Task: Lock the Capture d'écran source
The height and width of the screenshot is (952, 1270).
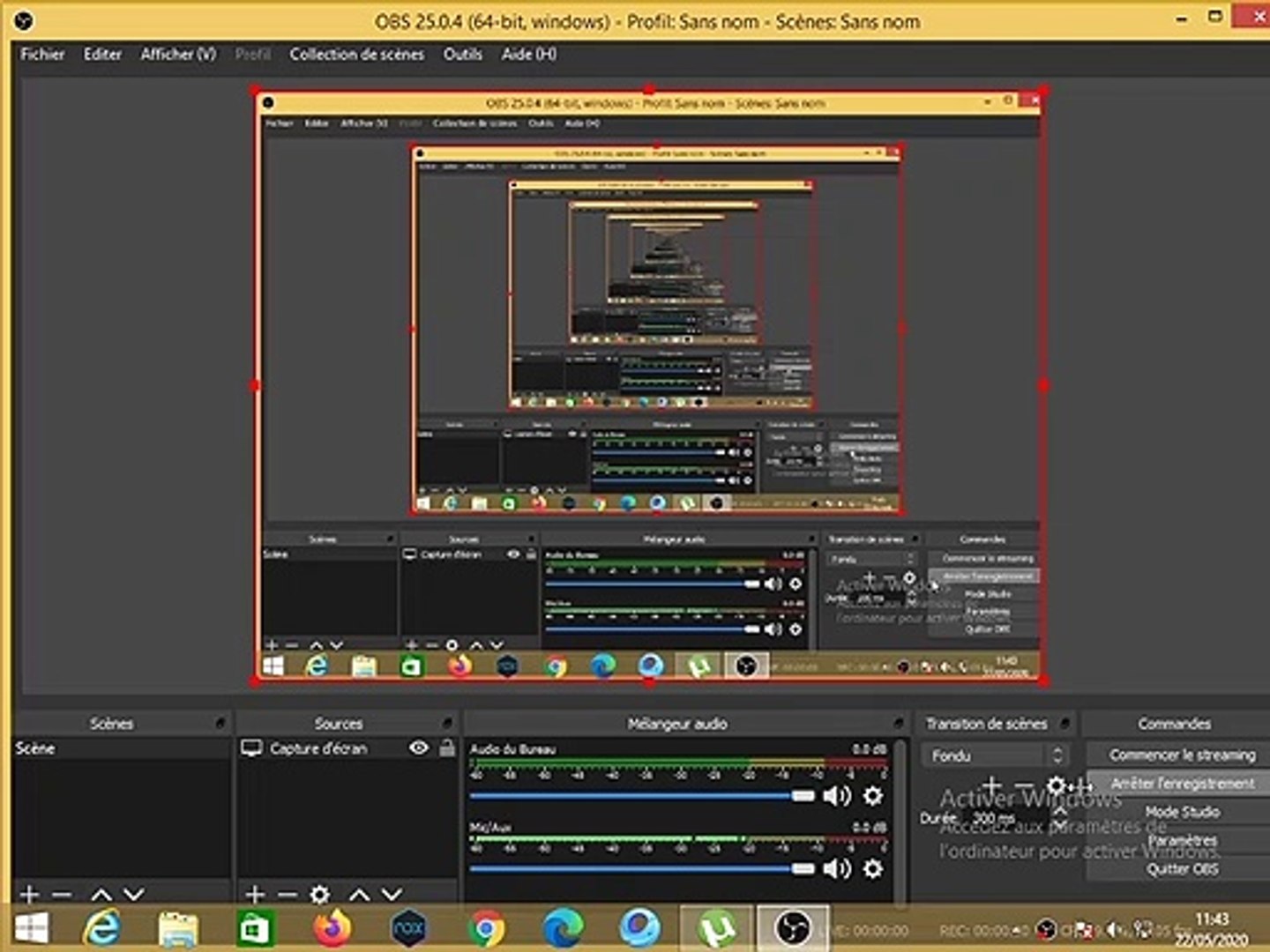Action: tap(447, 748)
